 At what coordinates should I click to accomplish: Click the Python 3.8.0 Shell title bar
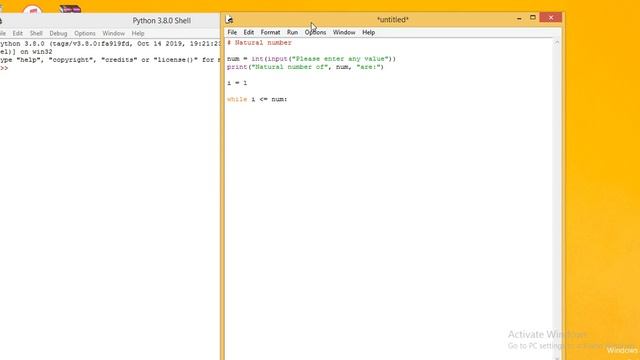(x=162, y=20)
